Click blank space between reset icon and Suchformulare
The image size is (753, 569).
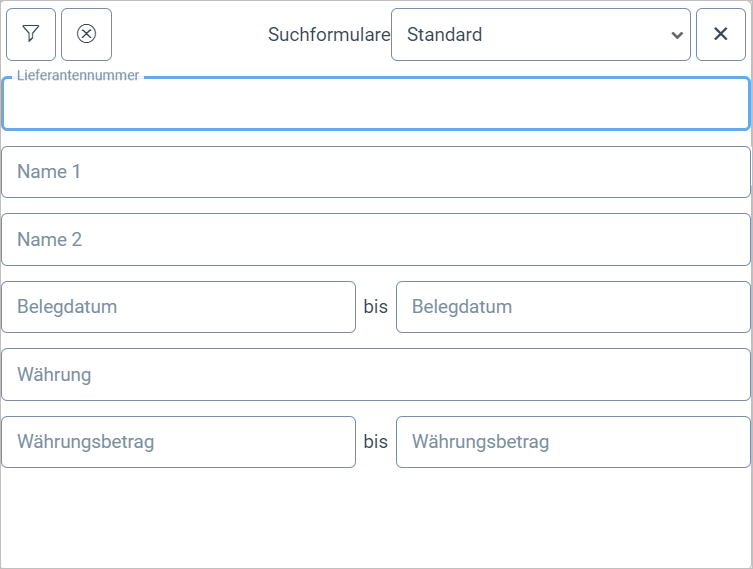coord(188,35)
